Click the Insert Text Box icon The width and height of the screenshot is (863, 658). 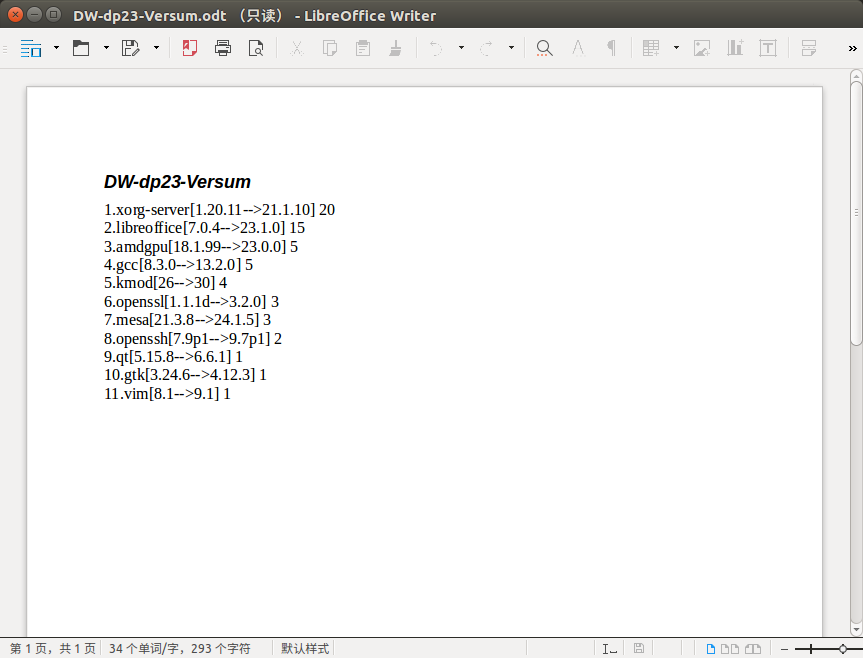[768, 48]
